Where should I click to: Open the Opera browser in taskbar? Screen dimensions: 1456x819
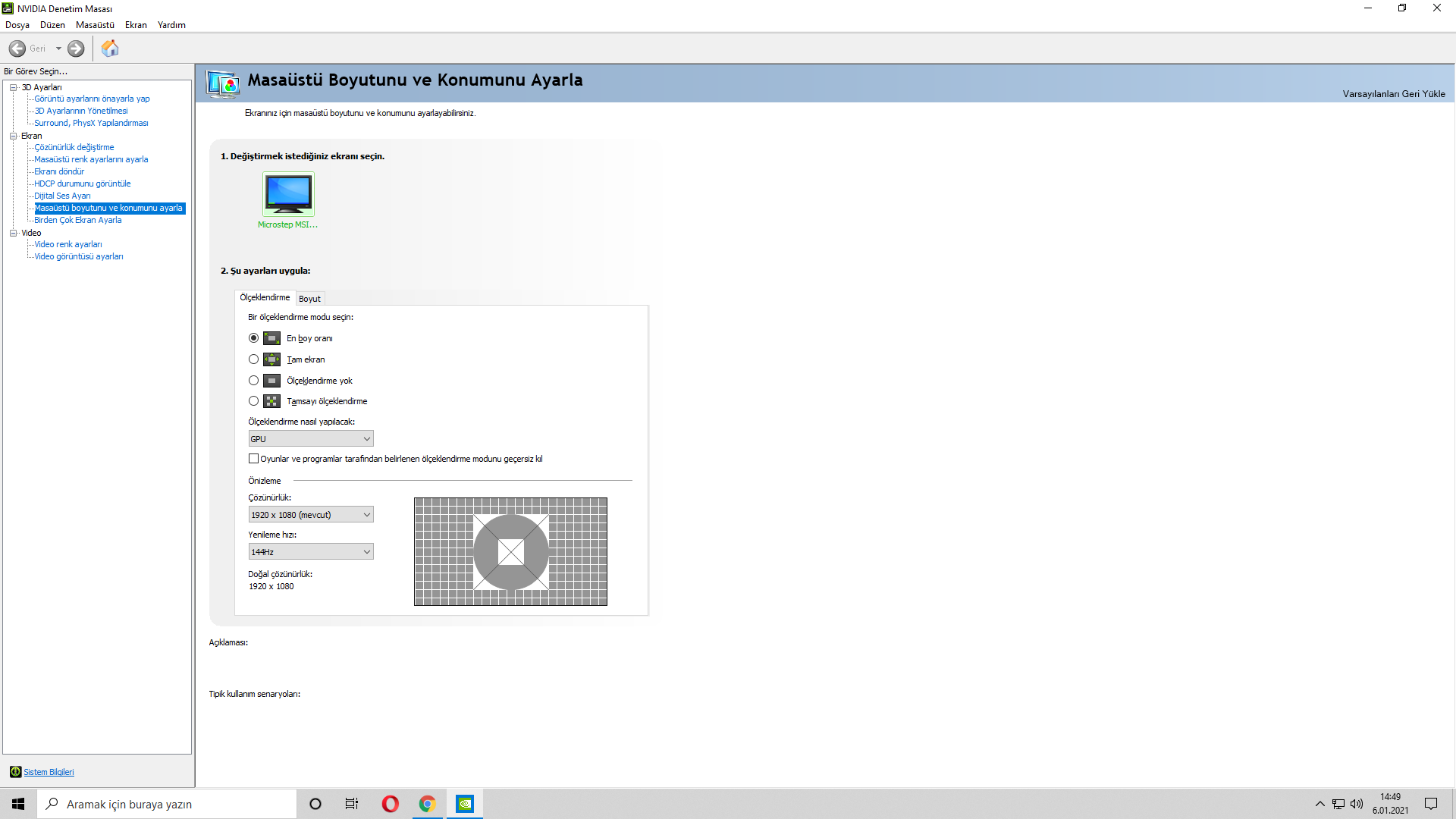click(390, 804)
